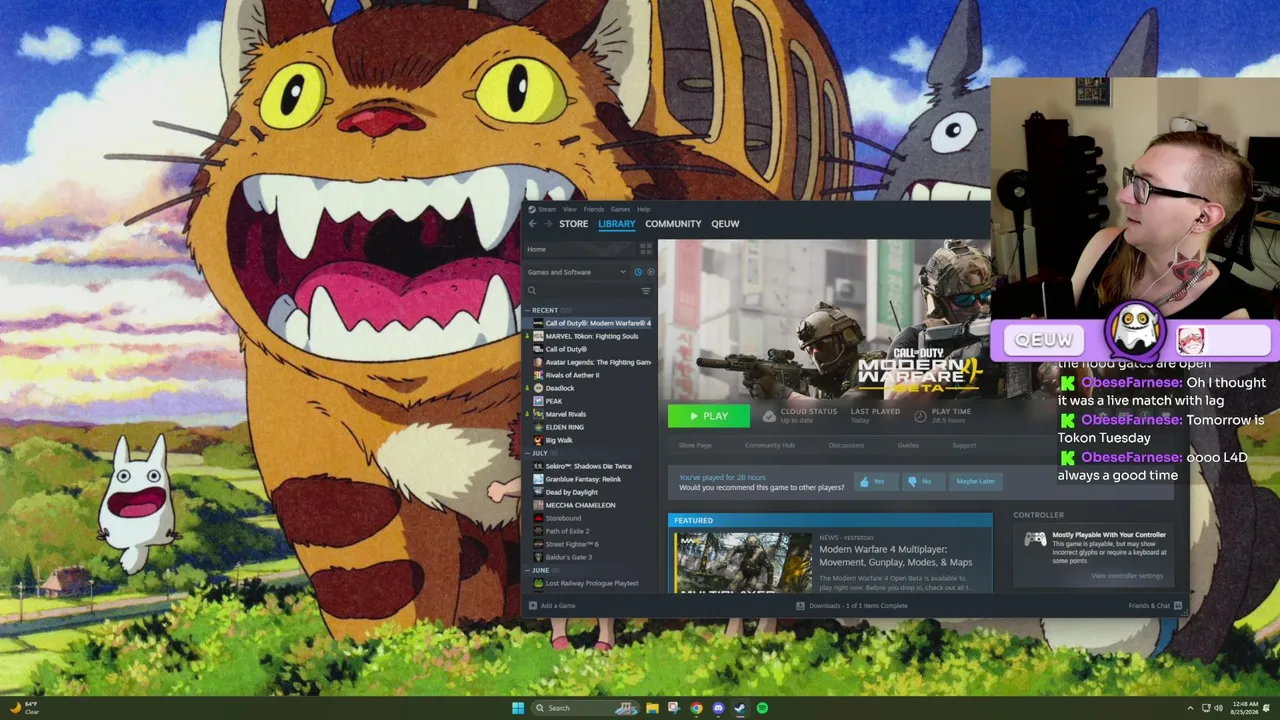Toggle the ready-to-play filter icon

[x=650, y=272]
